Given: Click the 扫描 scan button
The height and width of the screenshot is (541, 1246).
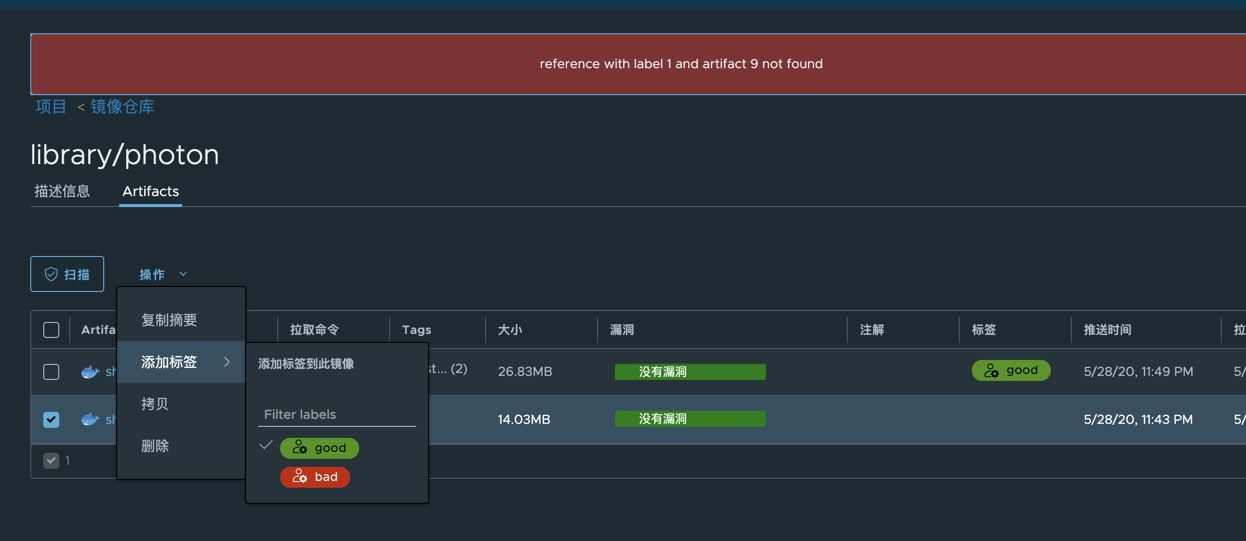Looking at the screenshot, I should [x=67, y=274].
